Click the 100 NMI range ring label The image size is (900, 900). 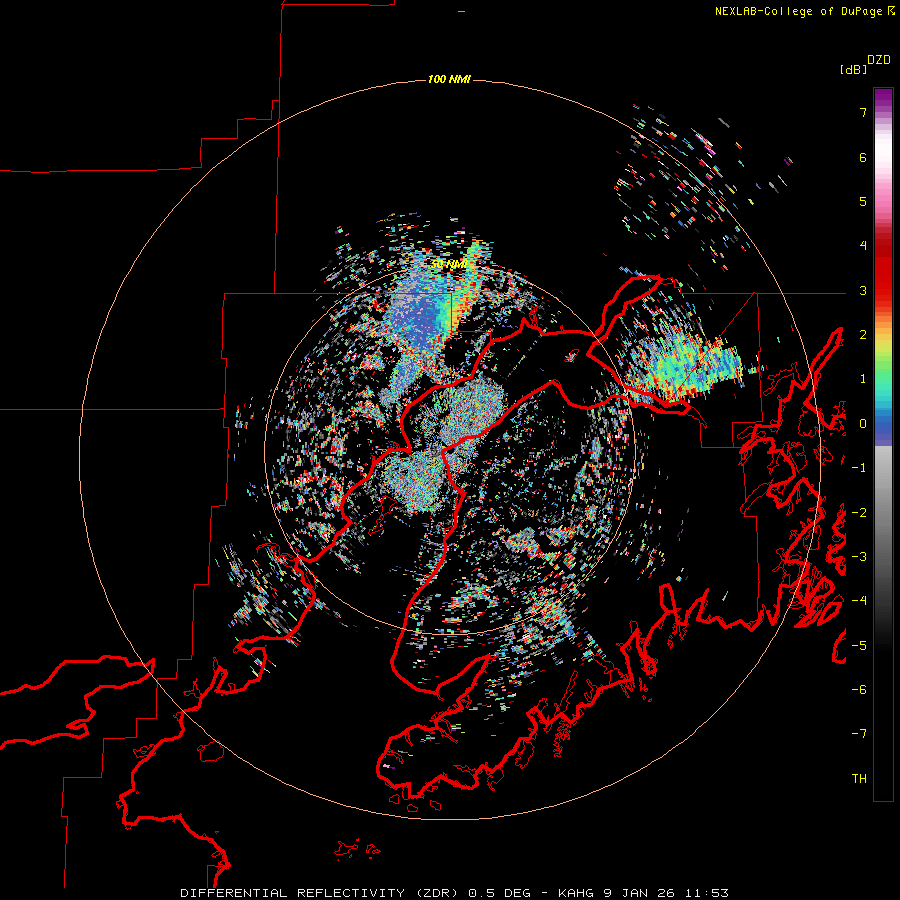(449, 79)
